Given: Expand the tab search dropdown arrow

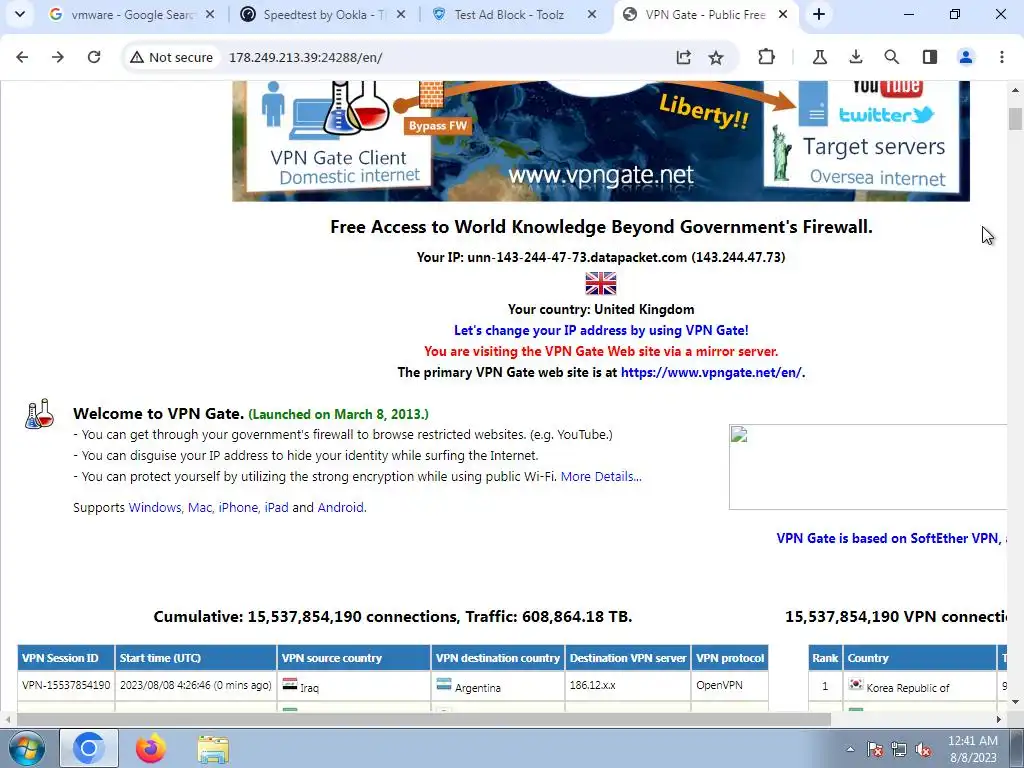Looking at the screenshot, I should 20,14.
